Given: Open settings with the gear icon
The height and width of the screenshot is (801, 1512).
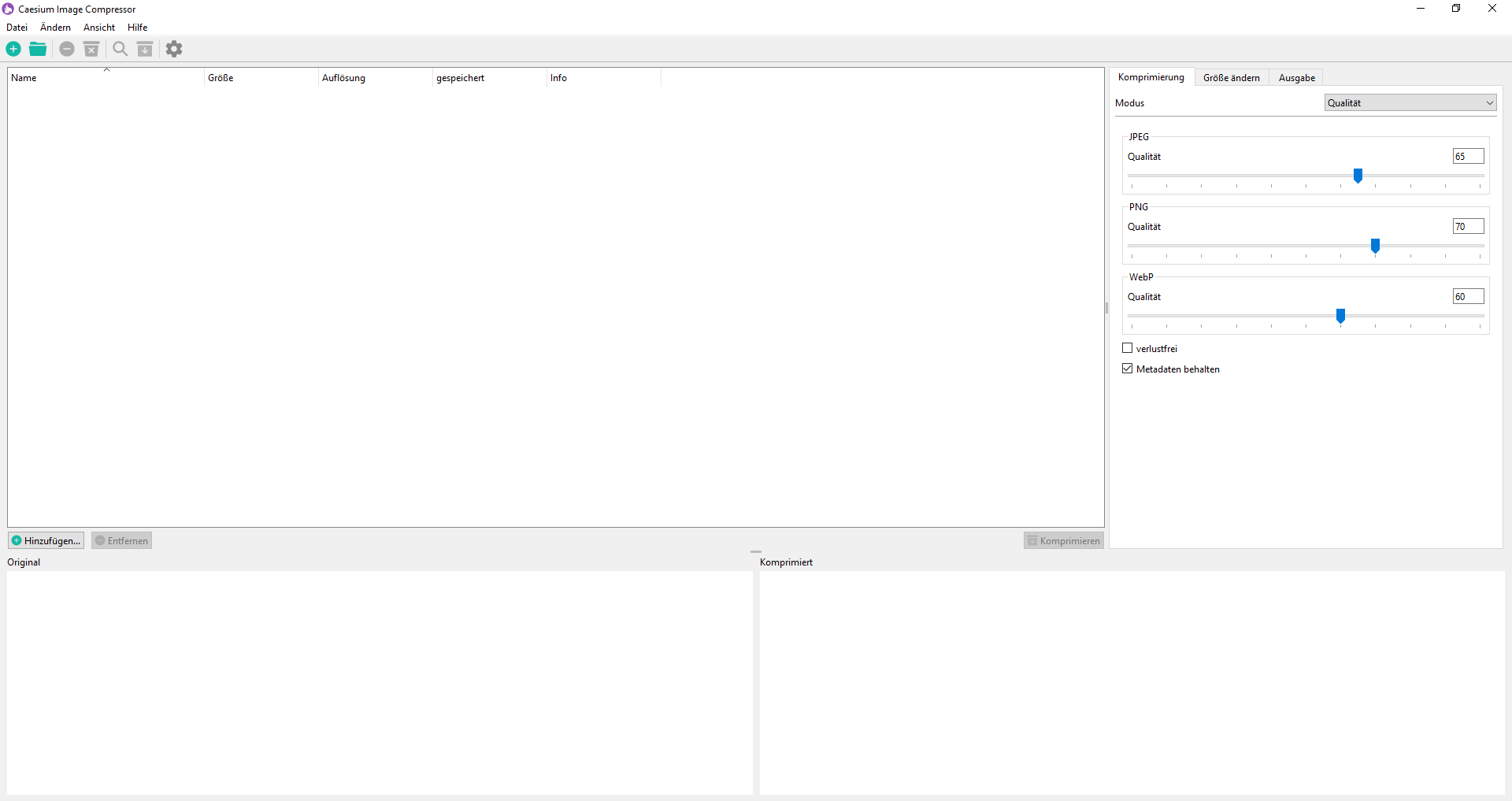Looking at the screenshot, I should pyautogui.click(x=174, y=49).
